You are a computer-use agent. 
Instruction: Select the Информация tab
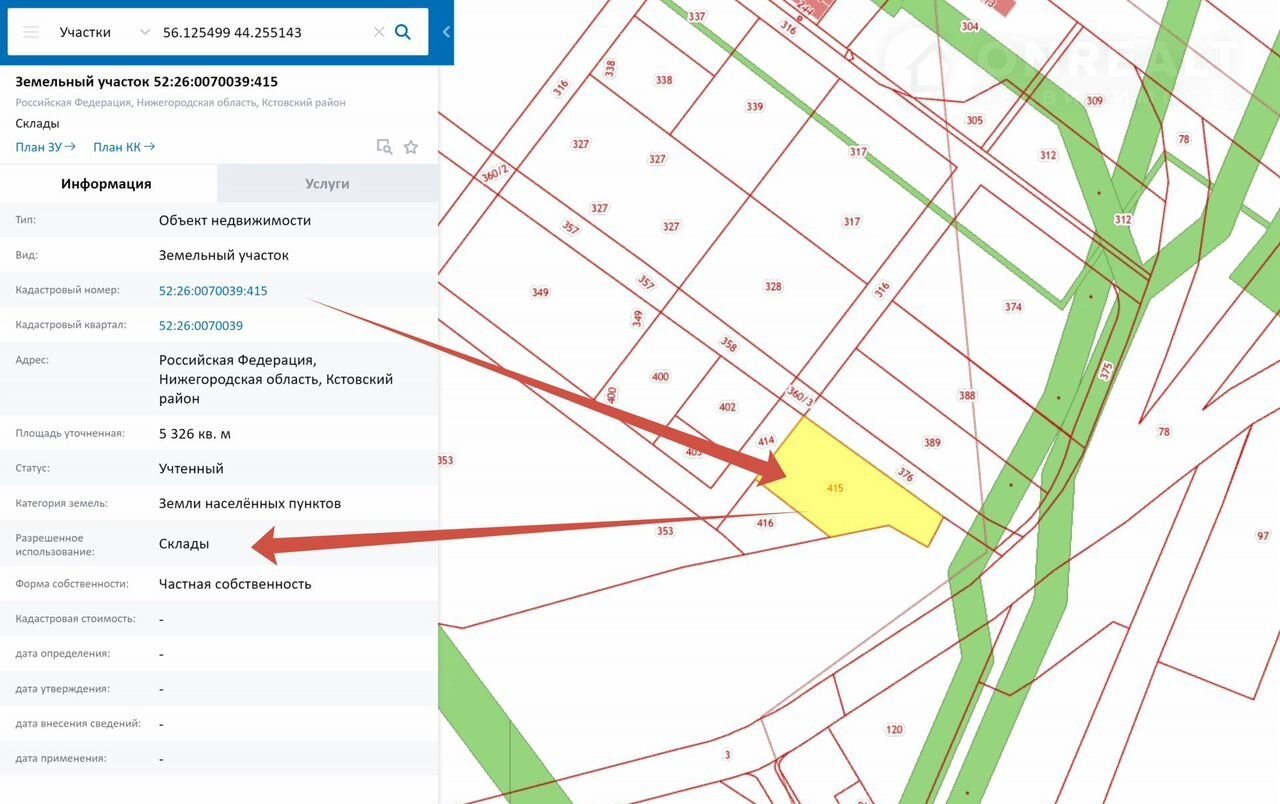[106, 184]
